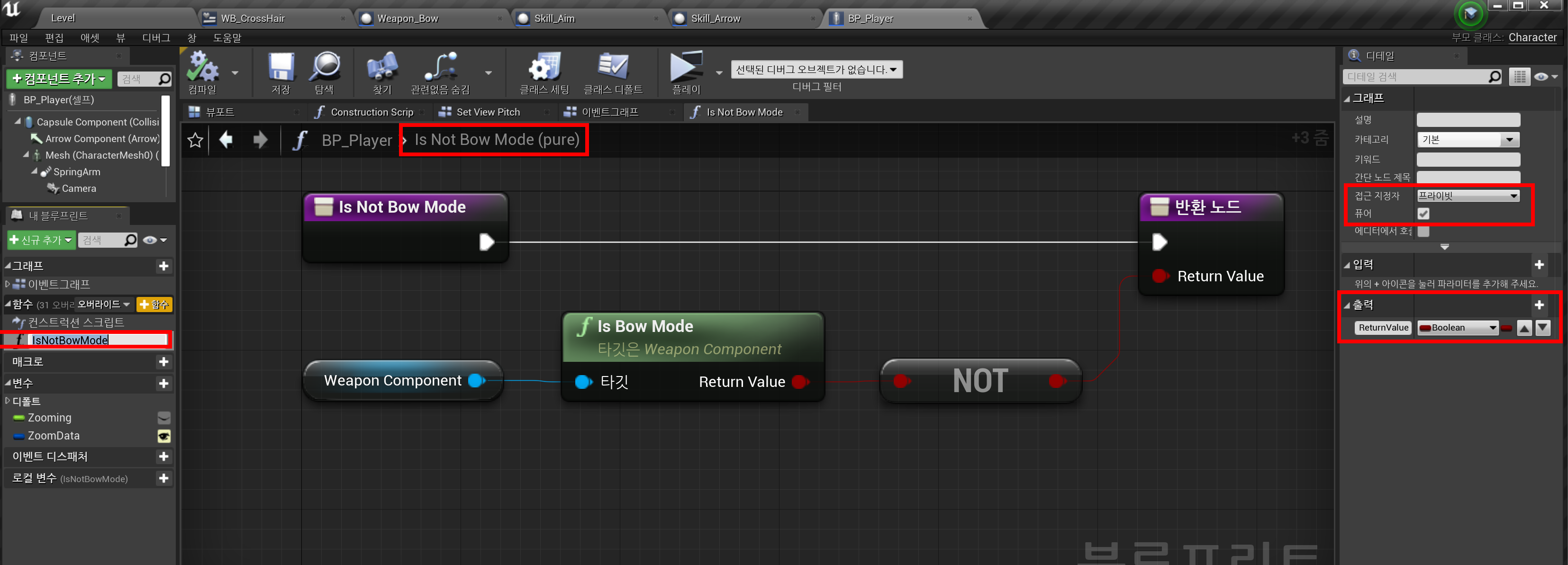Click the ReturnValue name field

[x=1383, y=328]
